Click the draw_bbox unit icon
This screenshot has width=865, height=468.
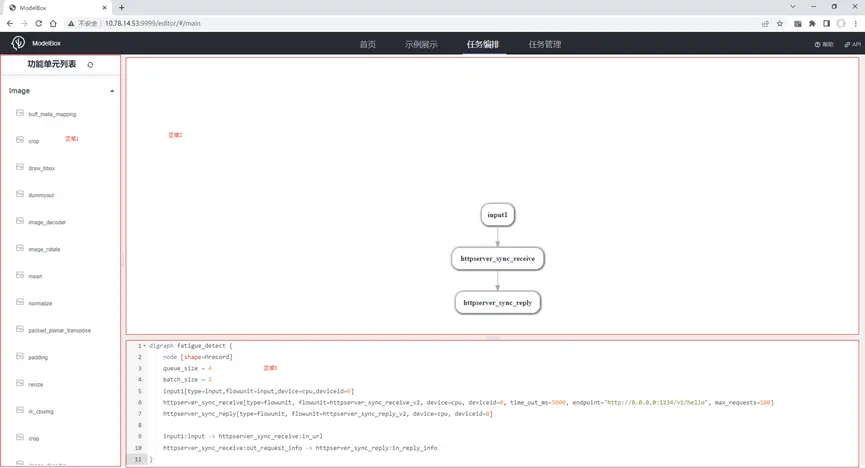click(x=20, y=168)
